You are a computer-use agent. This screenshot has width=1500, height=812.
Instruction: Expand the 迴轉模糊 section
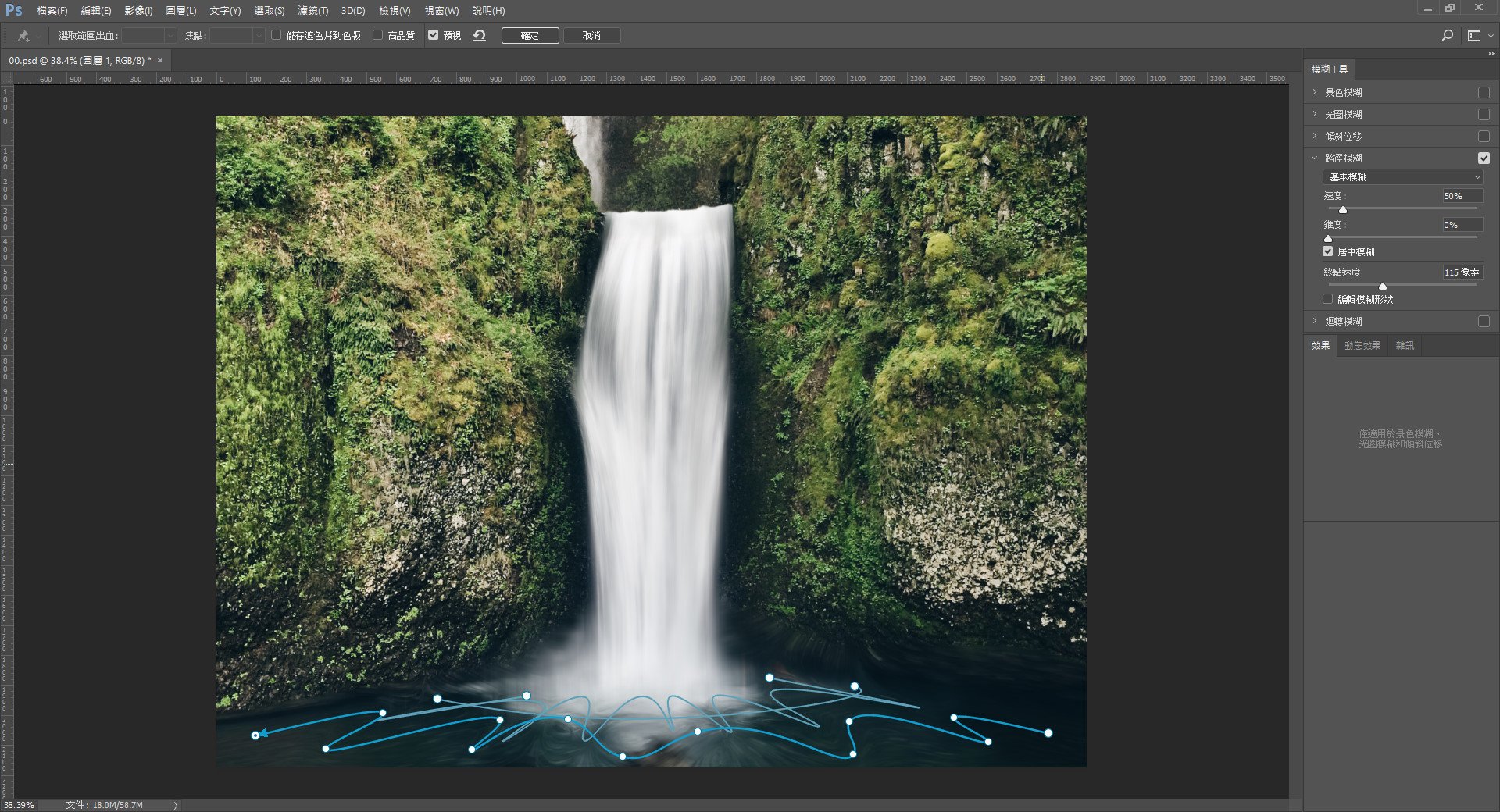point(1315,321)
